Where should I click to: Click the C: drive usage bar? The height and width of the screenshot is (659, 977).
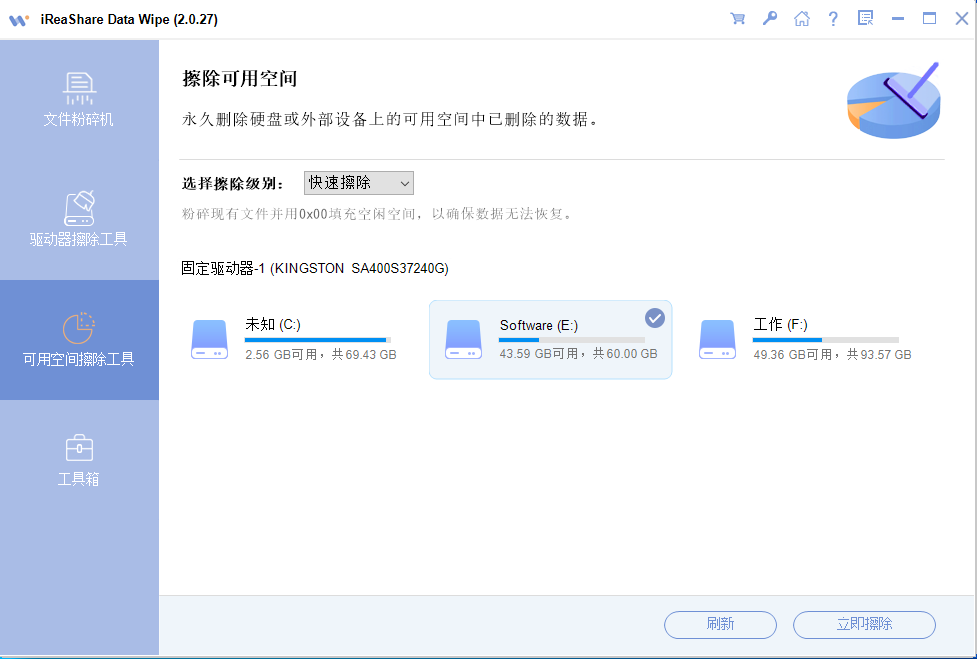318,340
